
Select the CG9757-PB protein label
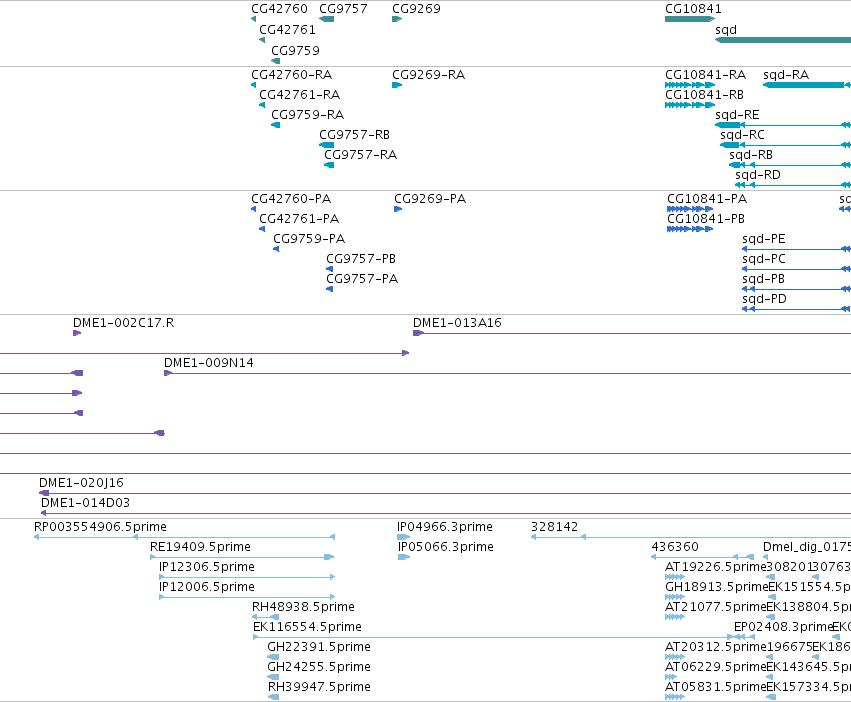click(361, 259)
